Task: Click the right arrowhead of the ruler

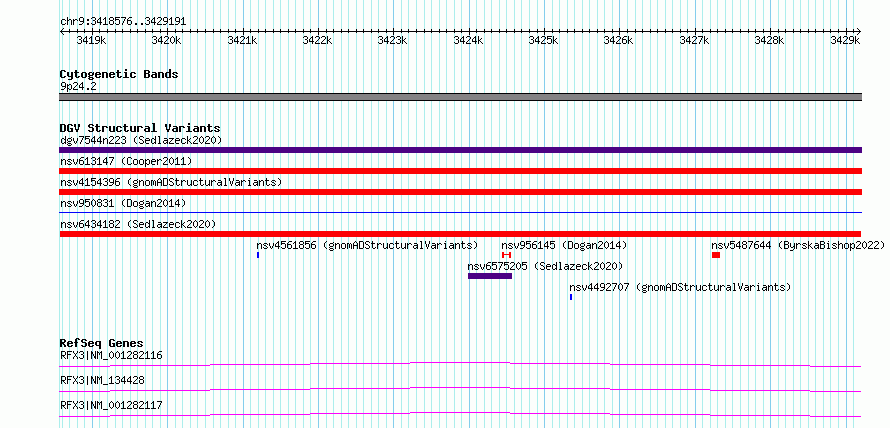Action: tap(859, 31)
